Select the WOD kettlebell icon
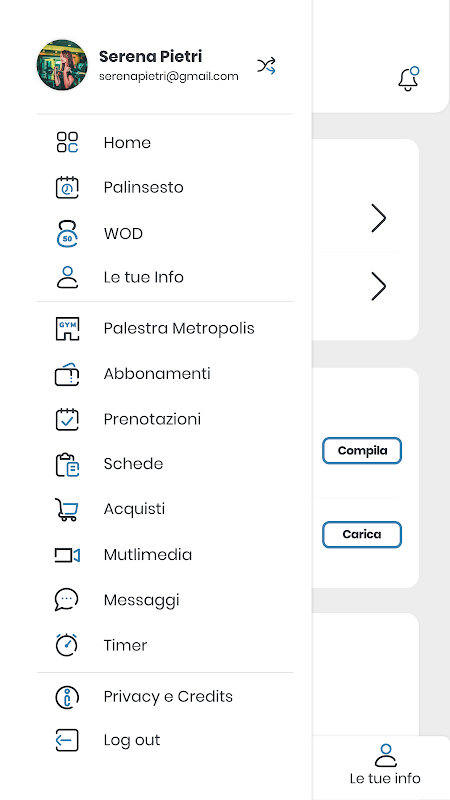The image size is (450, 800). click(x=67, y=233)
